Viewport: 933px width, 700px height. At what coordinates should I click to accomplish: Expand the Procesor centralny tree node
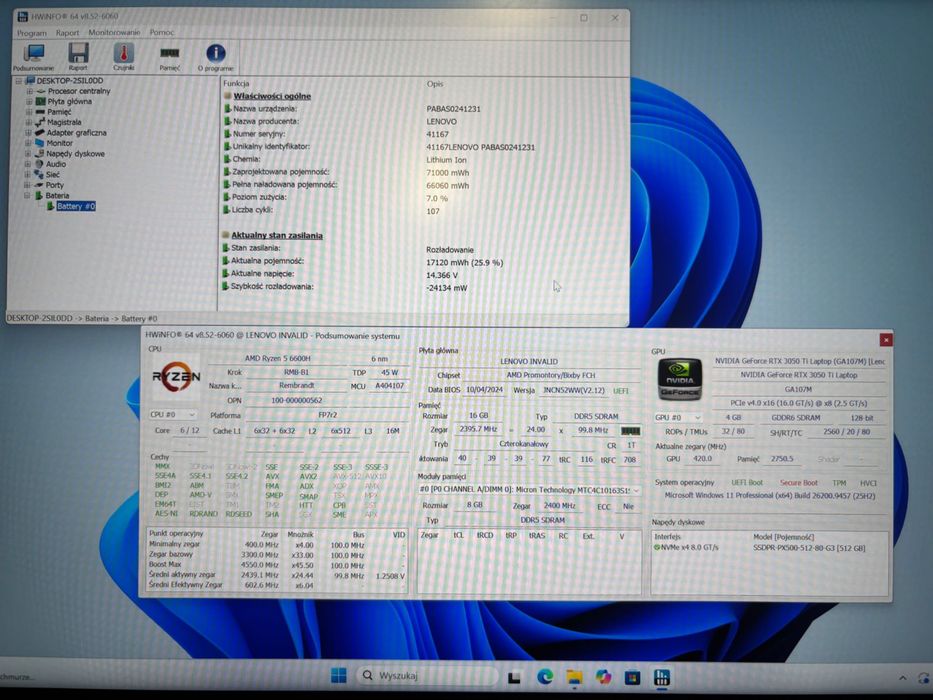pos(29,91)
